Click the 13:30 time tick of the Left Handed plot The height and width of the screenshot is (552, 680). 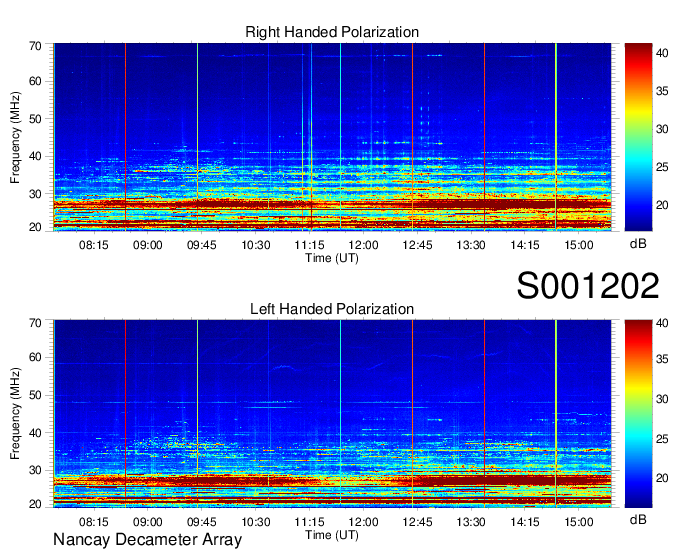pos(471,522)
